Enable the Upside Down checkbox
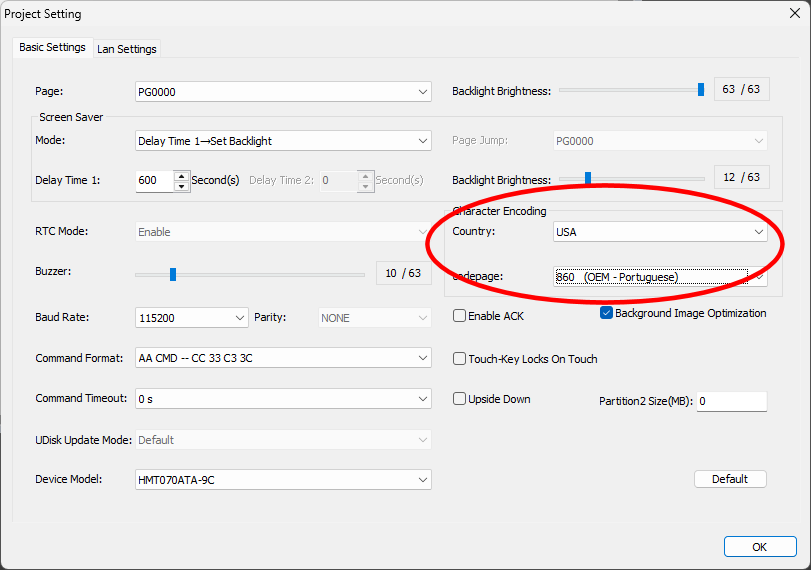Image resolution: width=811 pixels, height=570 pixels. point(460,399)
